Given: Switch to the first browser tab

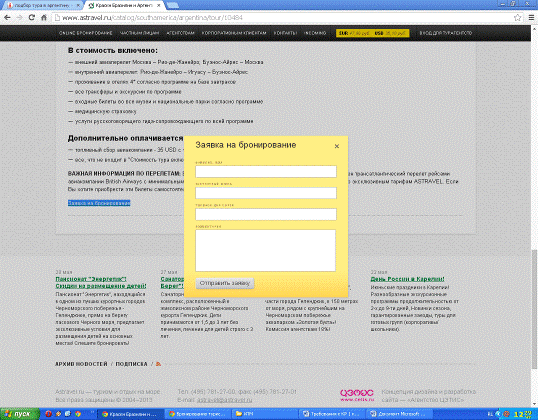Looking at the screenshot, I should tap(43, 5).
